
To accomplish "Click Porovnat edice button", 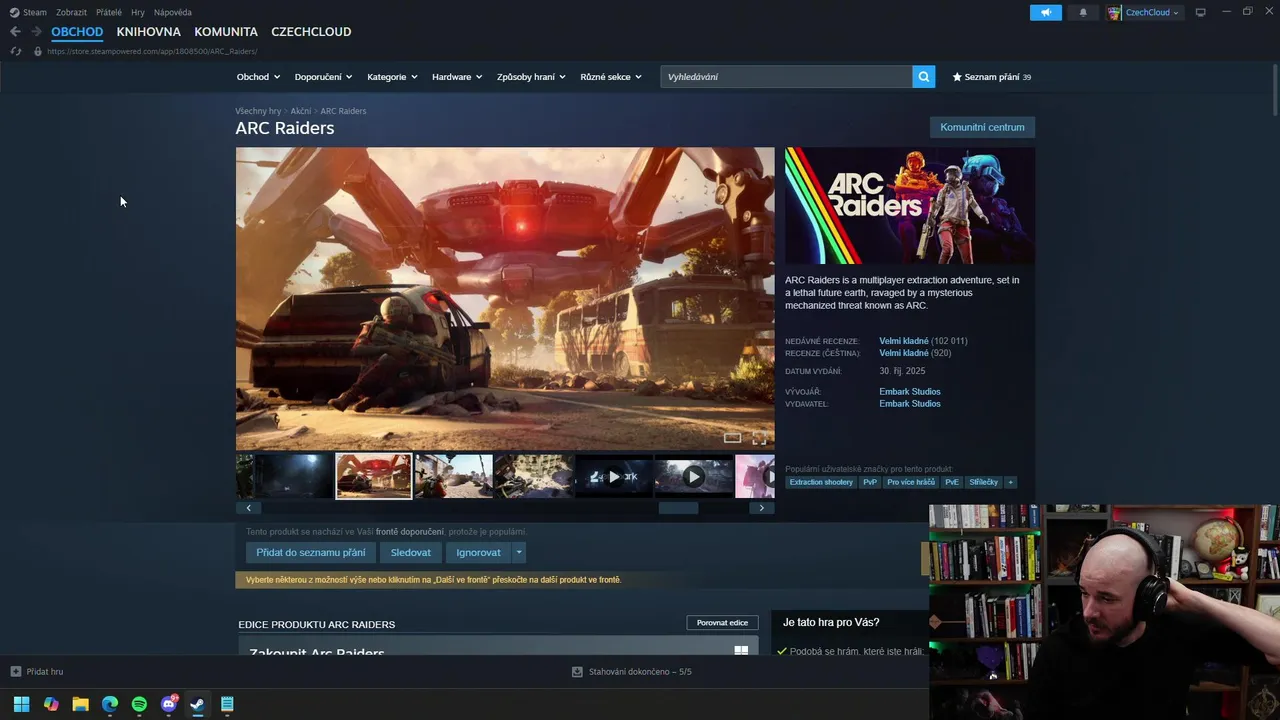I will (722, 622).
